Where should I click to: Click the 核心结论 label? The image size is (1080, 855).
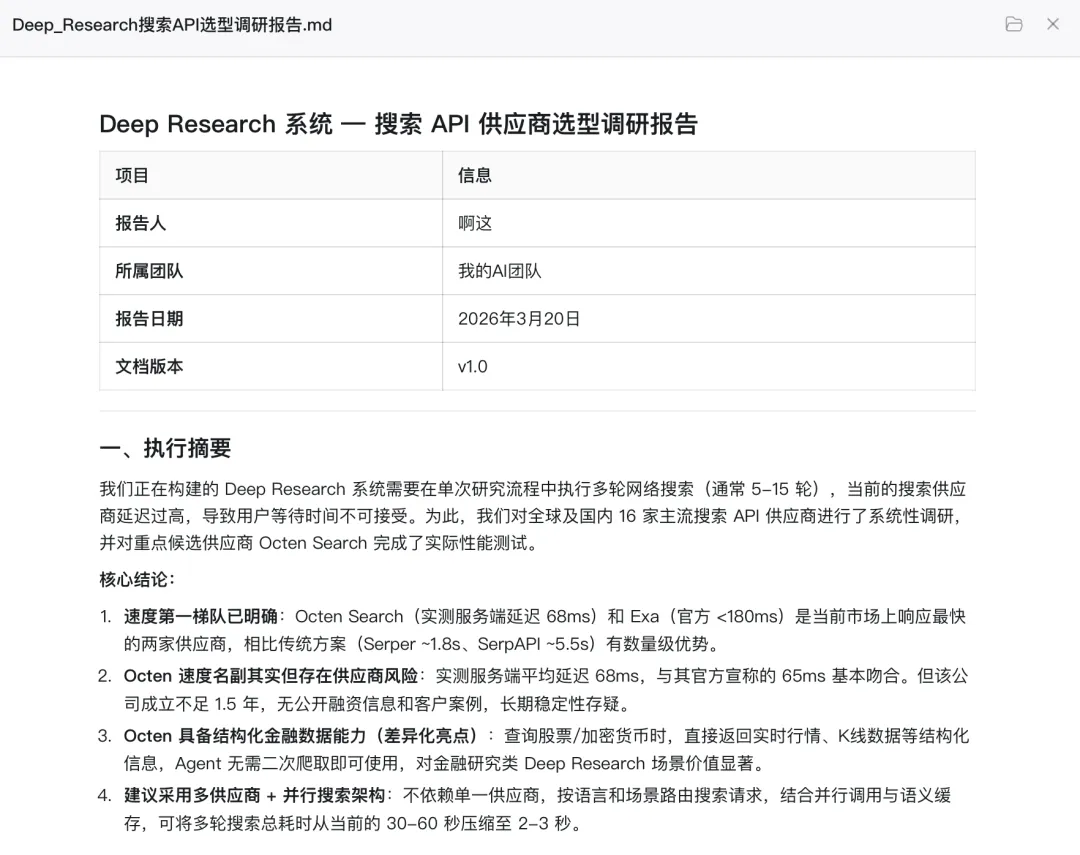coord(137,579)
